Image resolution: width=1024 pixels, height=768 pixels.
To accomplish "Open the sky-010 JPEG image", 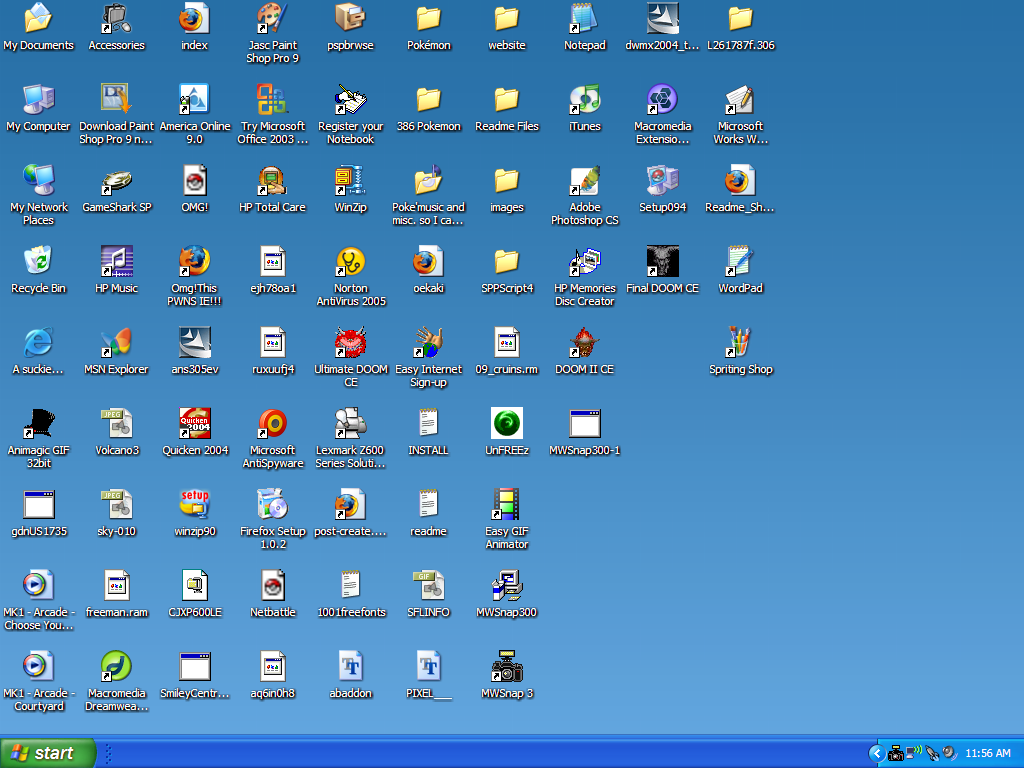I will (x=116, y=504).
